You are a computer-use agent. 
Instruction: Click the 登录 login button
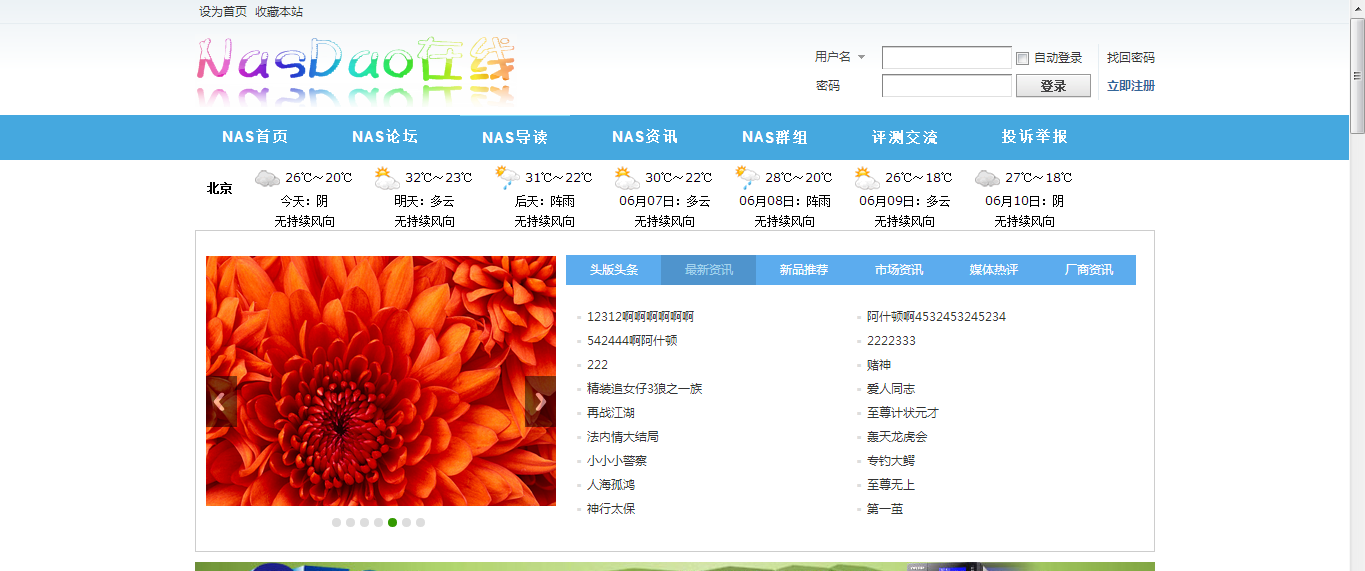click(x=1053, y=86)
